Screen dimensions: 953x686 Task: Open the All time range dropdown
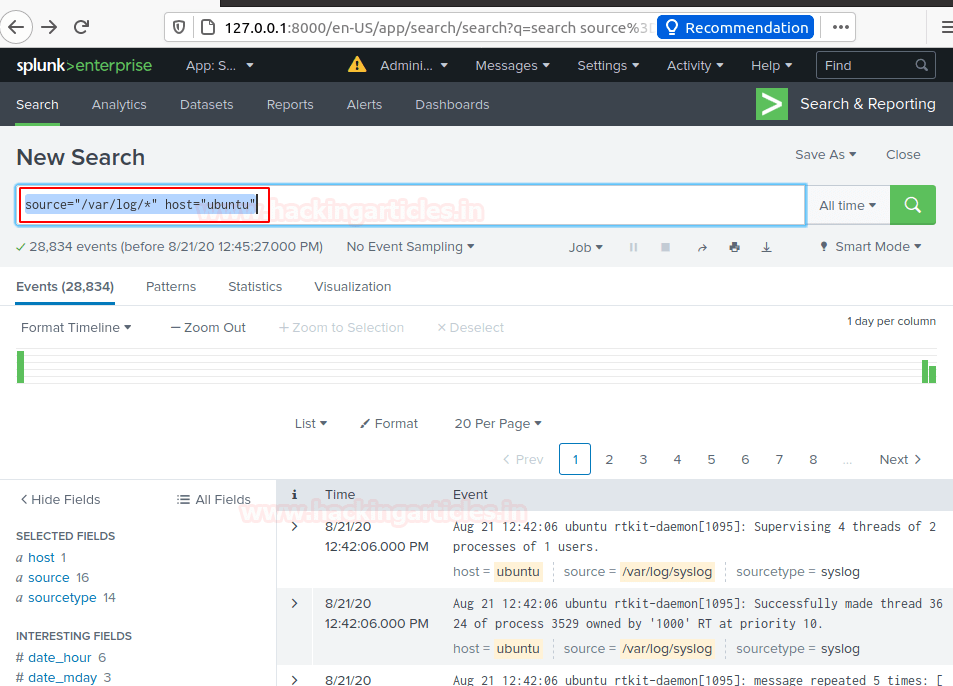click(x=847, y=205)
